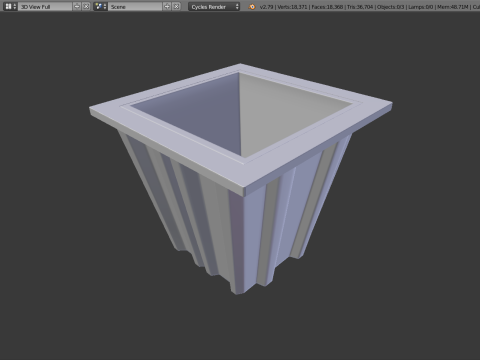Click the 'Mem:48.71M' statistic

452,7
